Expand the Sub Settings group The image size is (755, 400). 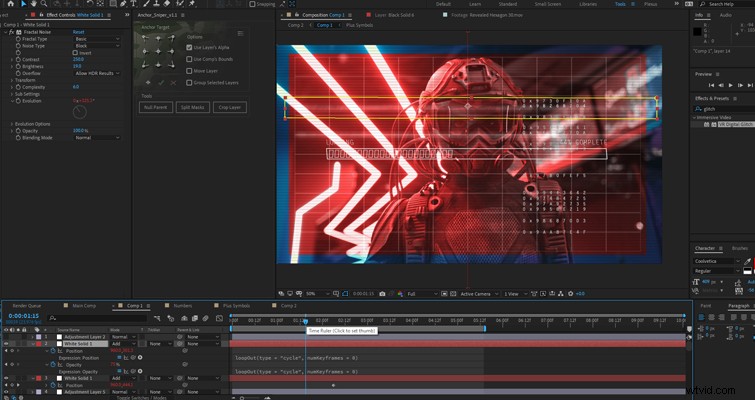(12, 94)
